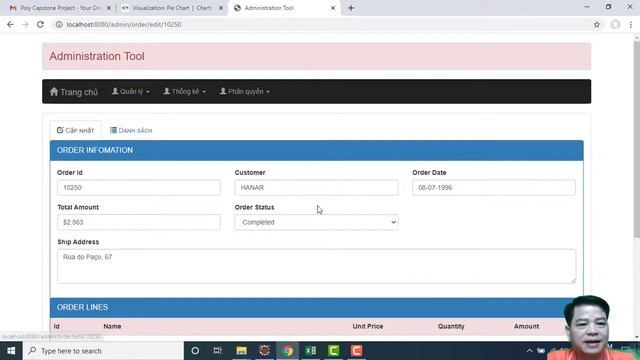Viewport: 640px width, 360px height.
Task: Click the Quantity column header
Action: (x=451, y=327)
